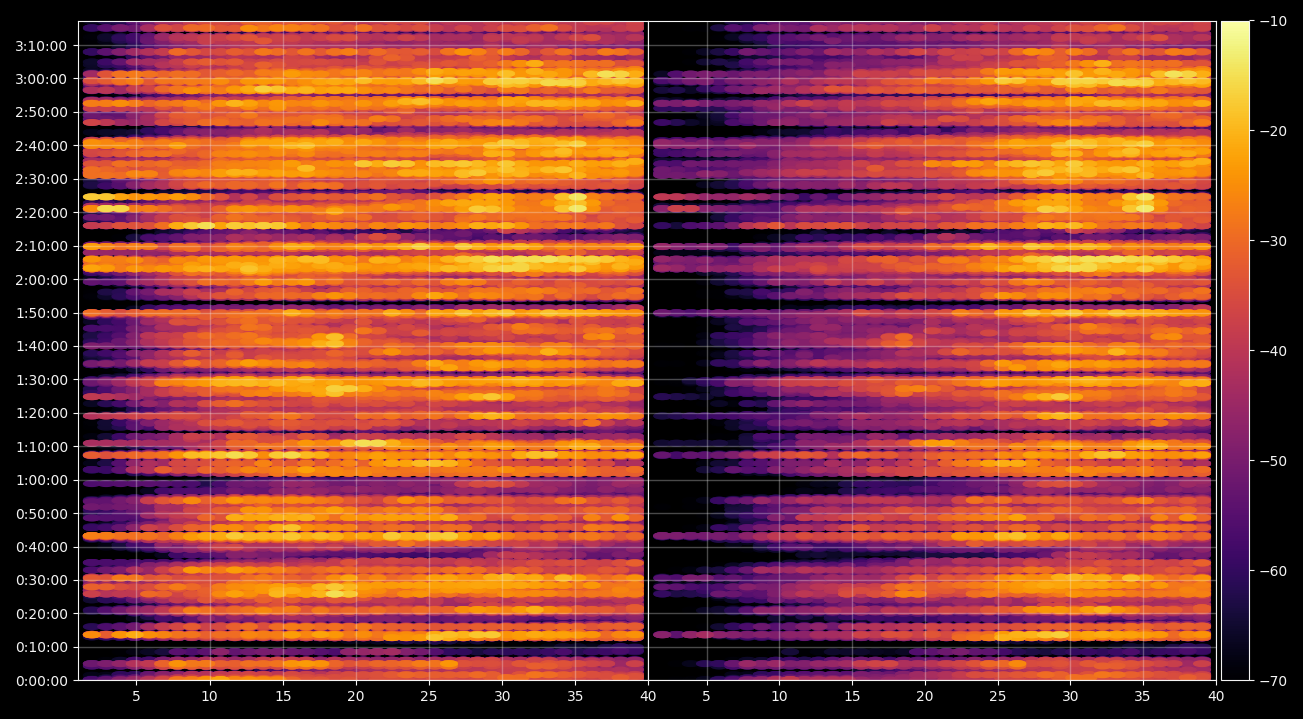Click the inferno colorbar gradient strip
The height and width of the screenshot is (719, 1303).
click(1235, 350)
